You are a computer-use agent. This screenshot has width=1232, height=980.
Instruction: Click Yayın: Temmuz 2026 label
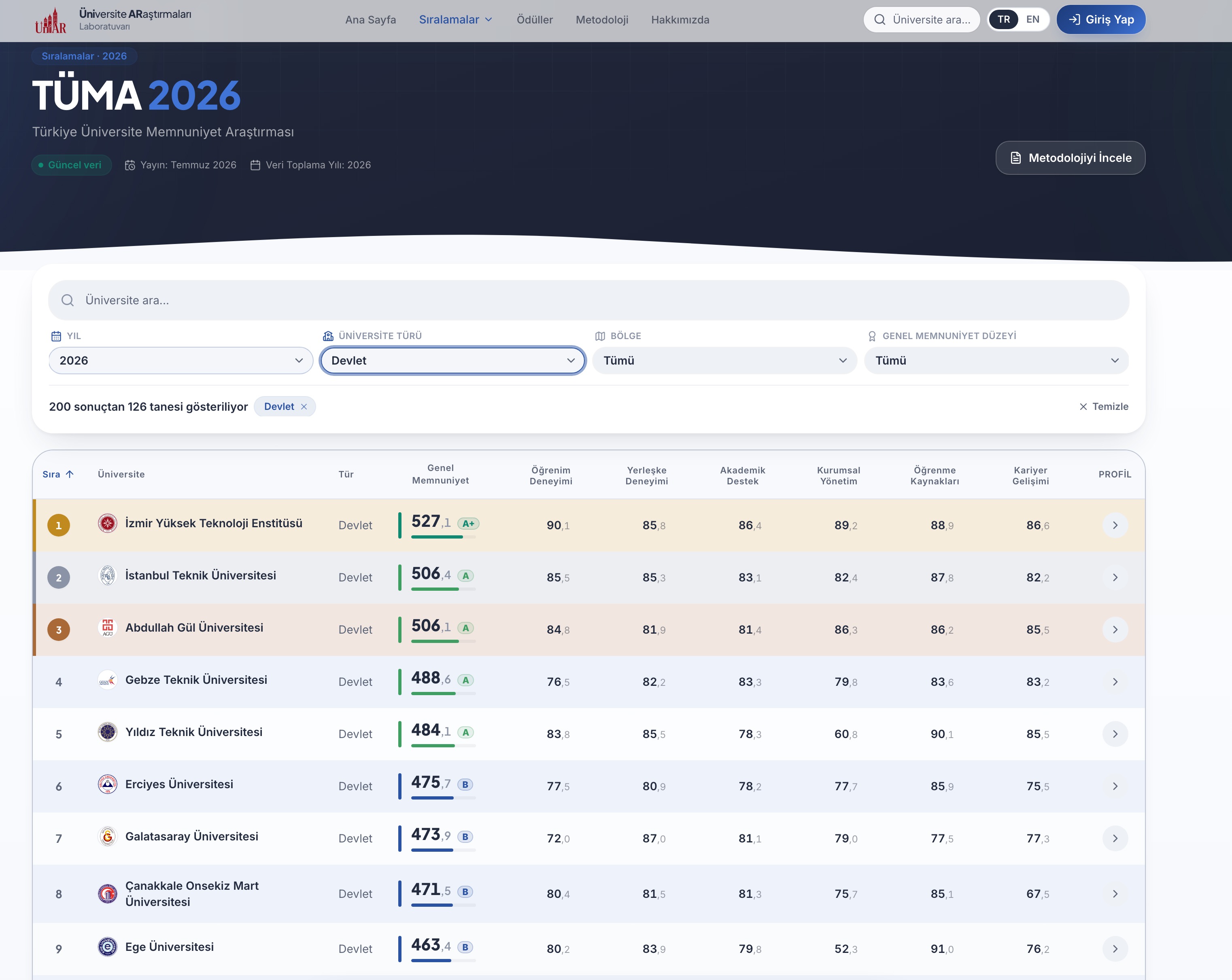tap(181, 165)
